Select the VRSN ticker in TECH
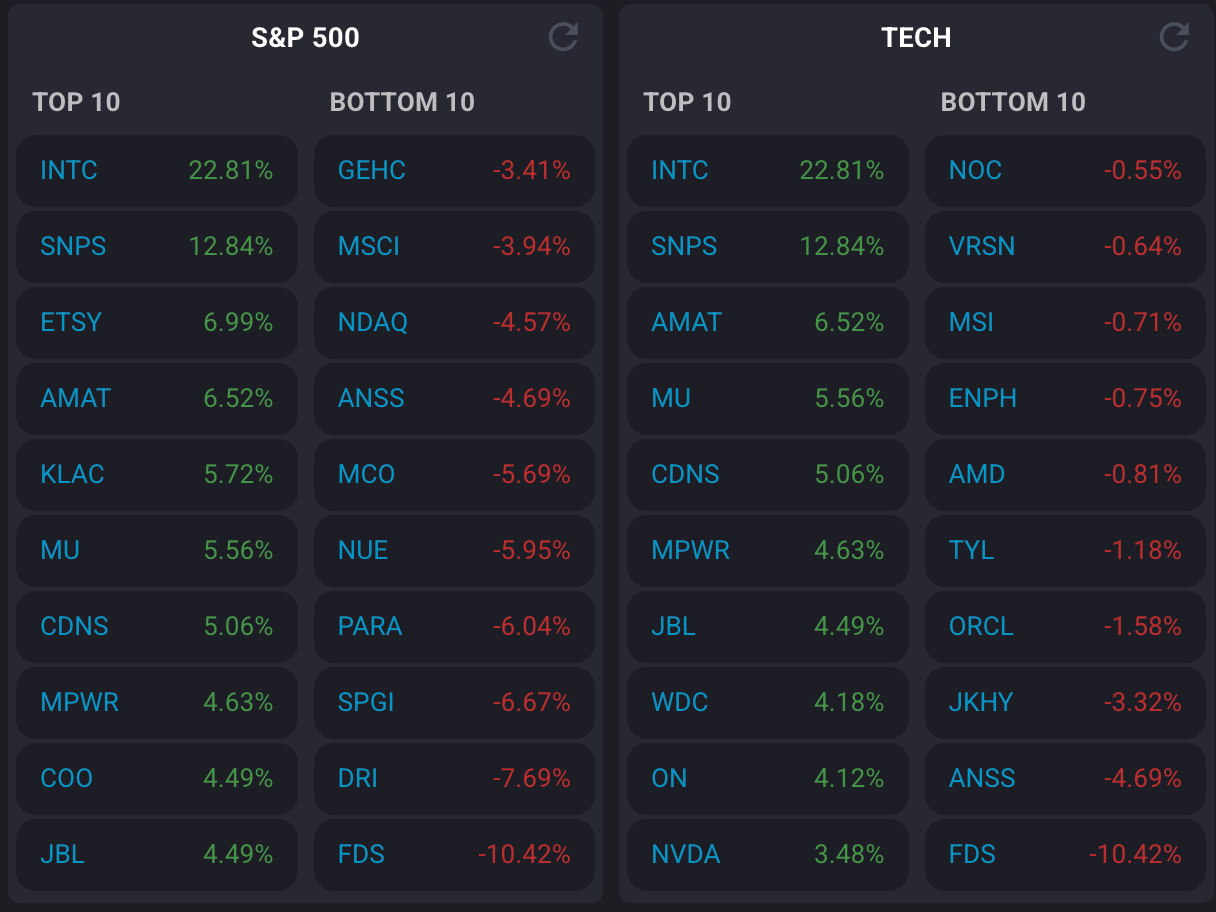 click(x=982, y=247)
